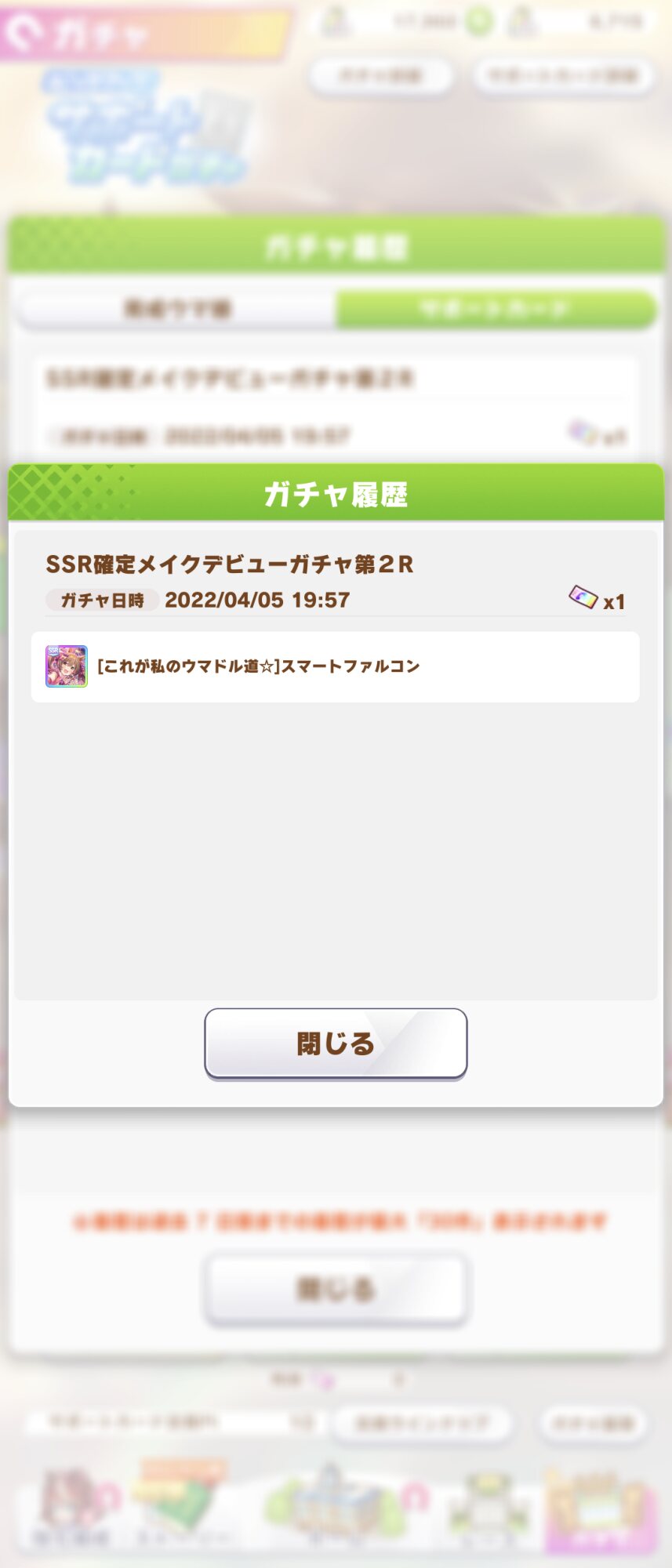Close the foreground ガチャ履歴 dialog with 閉じる
The height and width of the screenshot is (1568, 672).
(336, 1044)
